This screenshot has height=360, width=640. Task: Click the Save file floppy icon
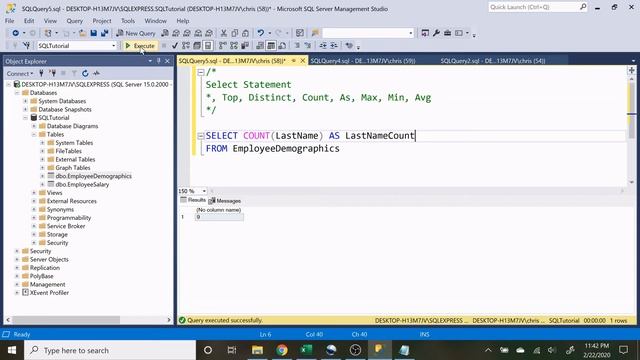tap(93, 33)
